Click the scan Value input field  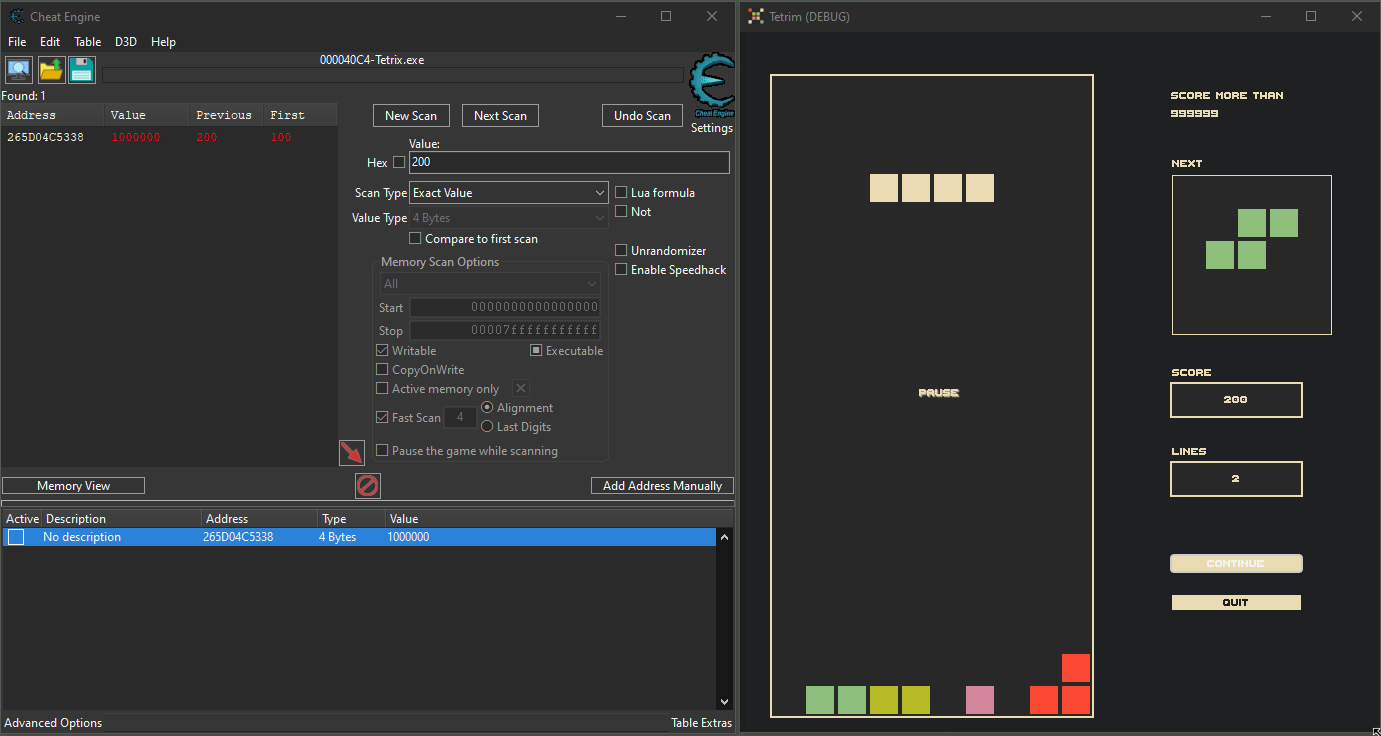point(569,162)
